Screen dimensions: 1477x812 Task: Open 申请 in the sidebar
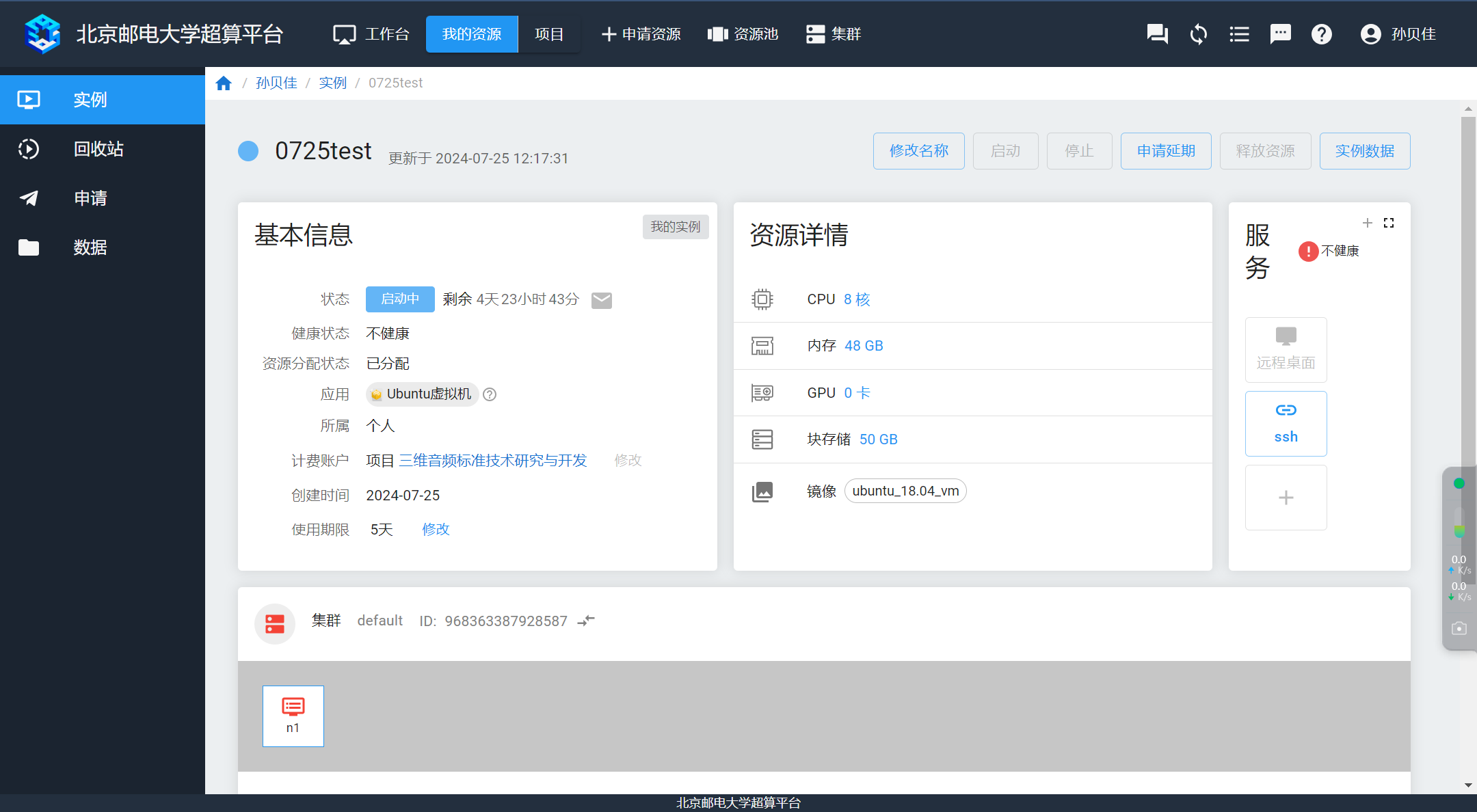click(103, 198)
